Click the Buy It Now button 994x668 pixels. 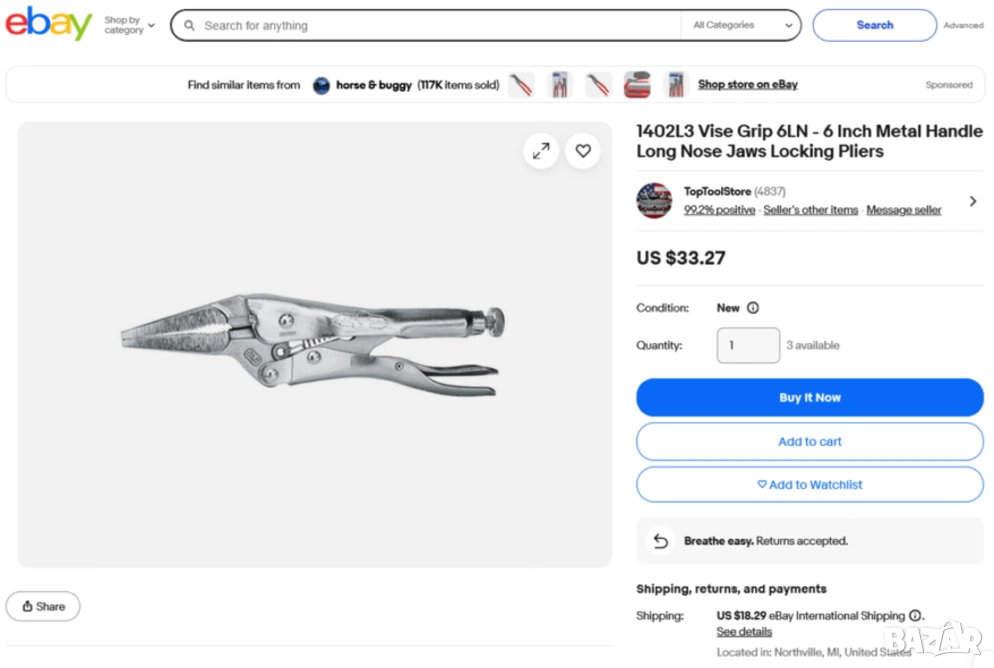810,397
